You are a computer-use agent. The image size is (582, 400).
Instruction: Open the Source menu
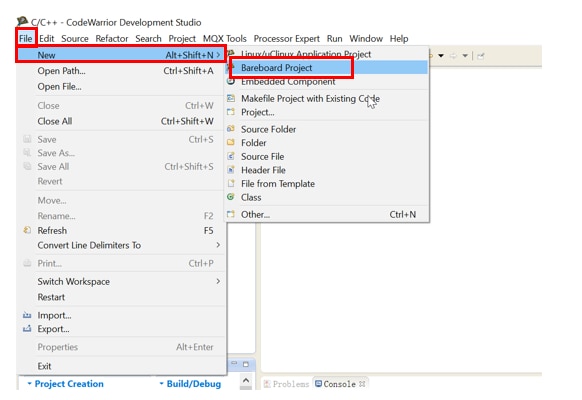[75, 39]
